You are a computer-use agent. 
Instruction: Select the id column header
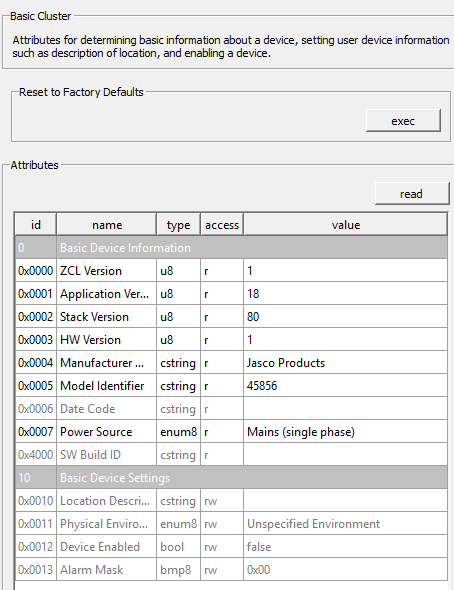(36, 225)
